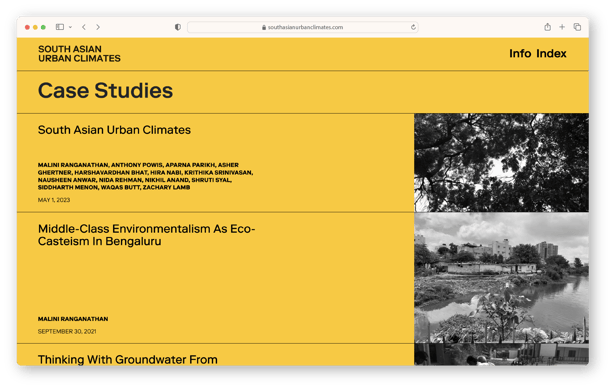View the tree canopy thumbnail image
Viewport: 612px width, 389px height.
point(502,163)
